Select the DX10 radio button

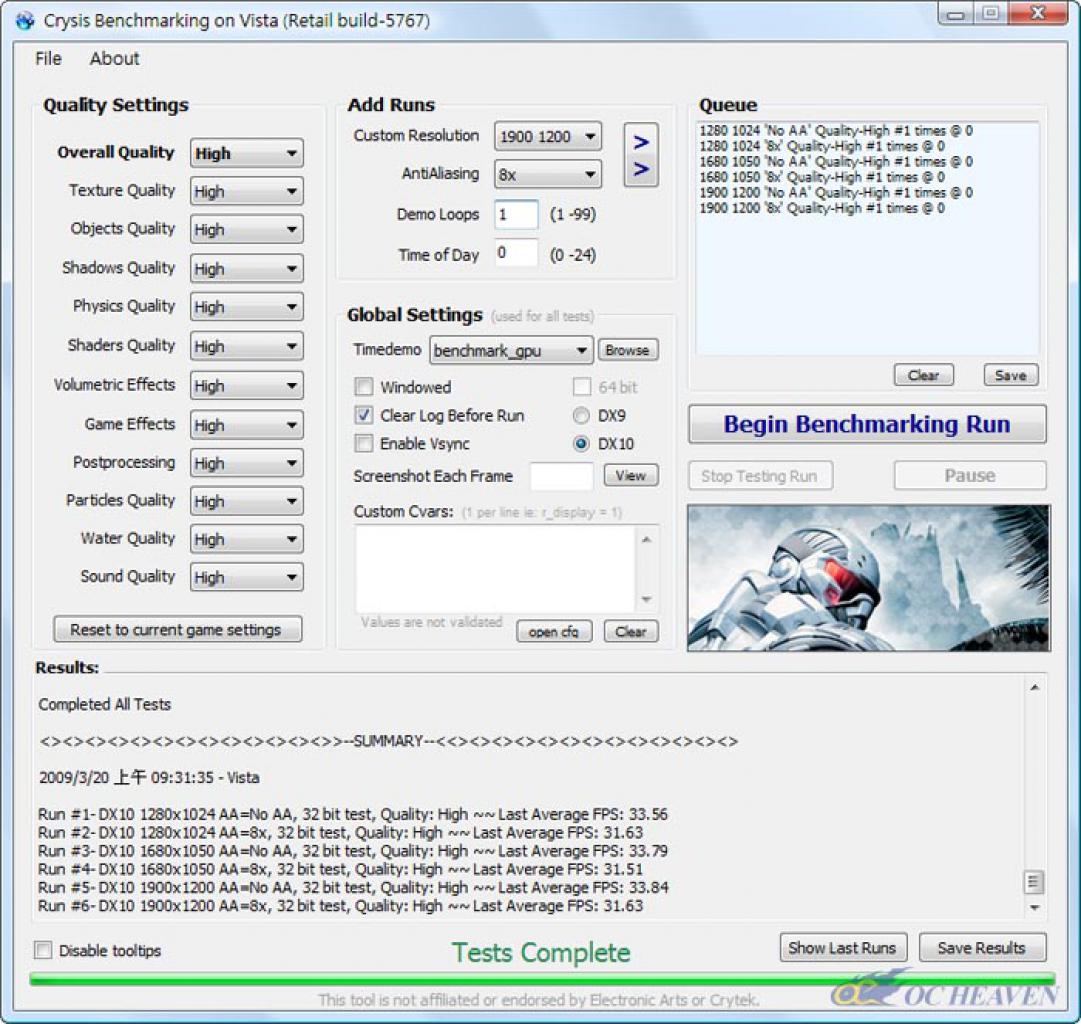tap(581, 443)
